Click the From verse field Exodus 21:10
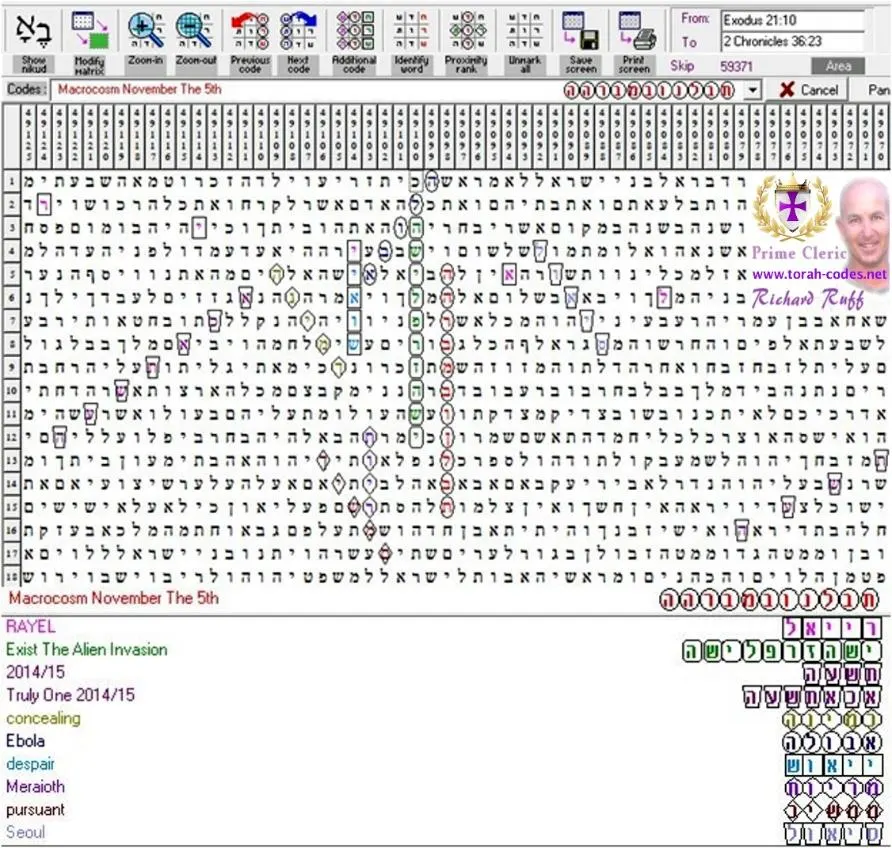The image size is (892, 848). (793, 20)
